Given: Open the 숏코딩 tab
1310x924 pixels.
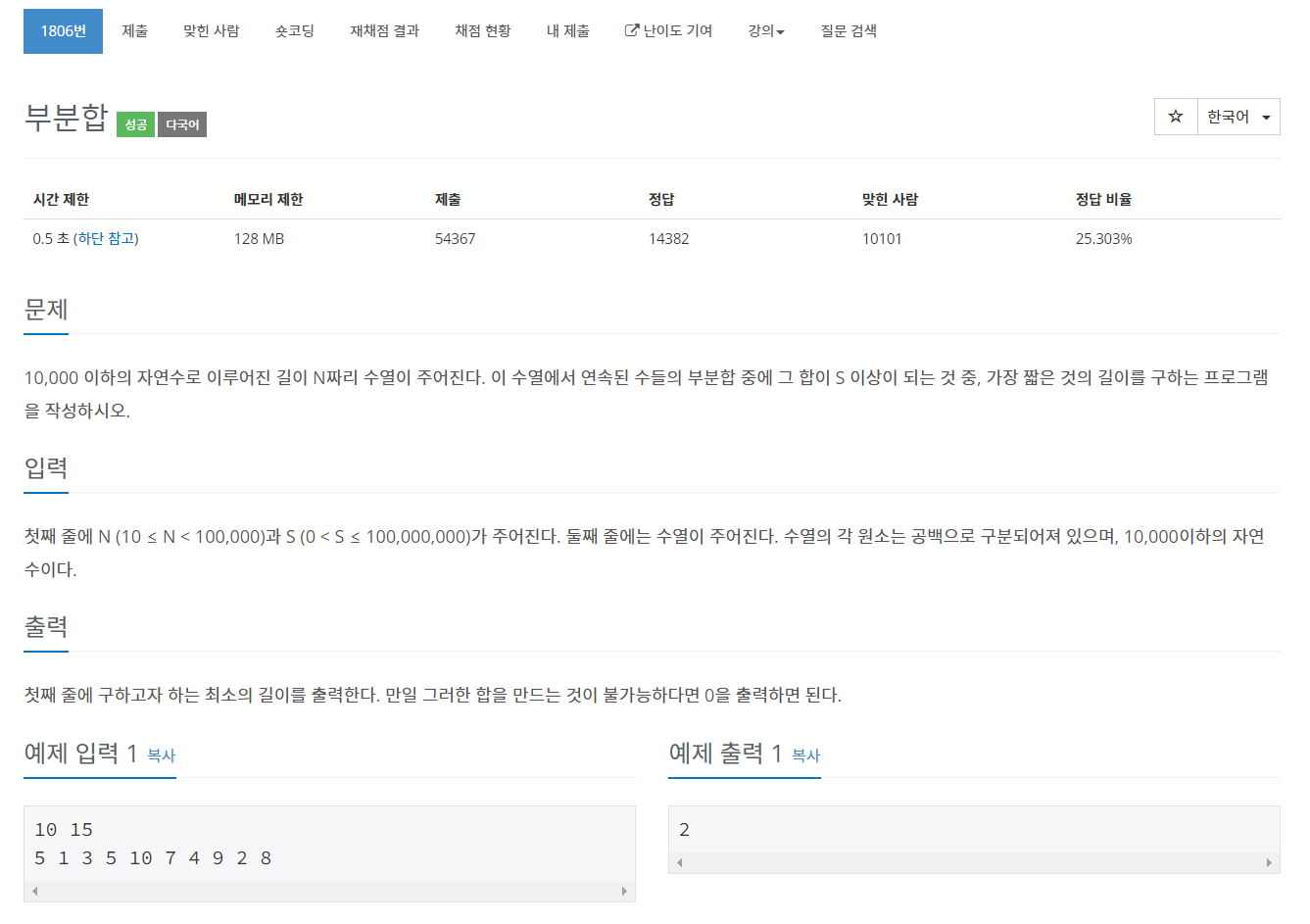Looking at the screenshot, I should [295, 31].
